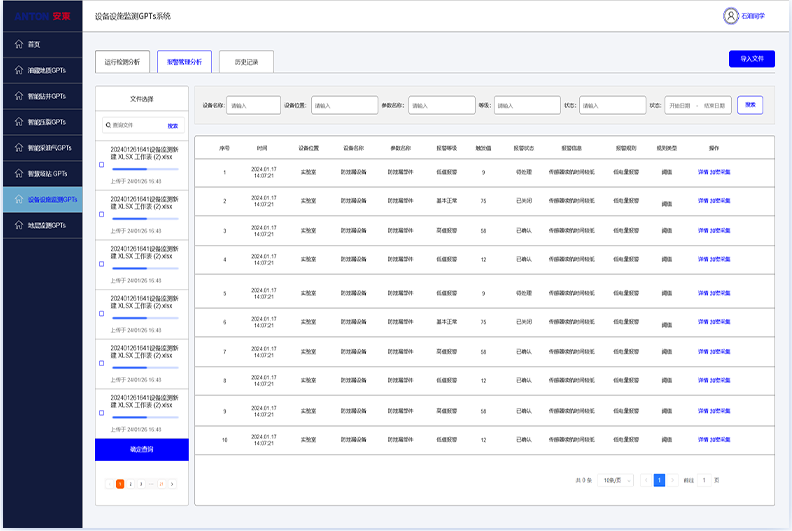Click 设备设施监测GPTs系统 page title
The height and width of the screenshot is (531, 792).
[x=133, y=16]
